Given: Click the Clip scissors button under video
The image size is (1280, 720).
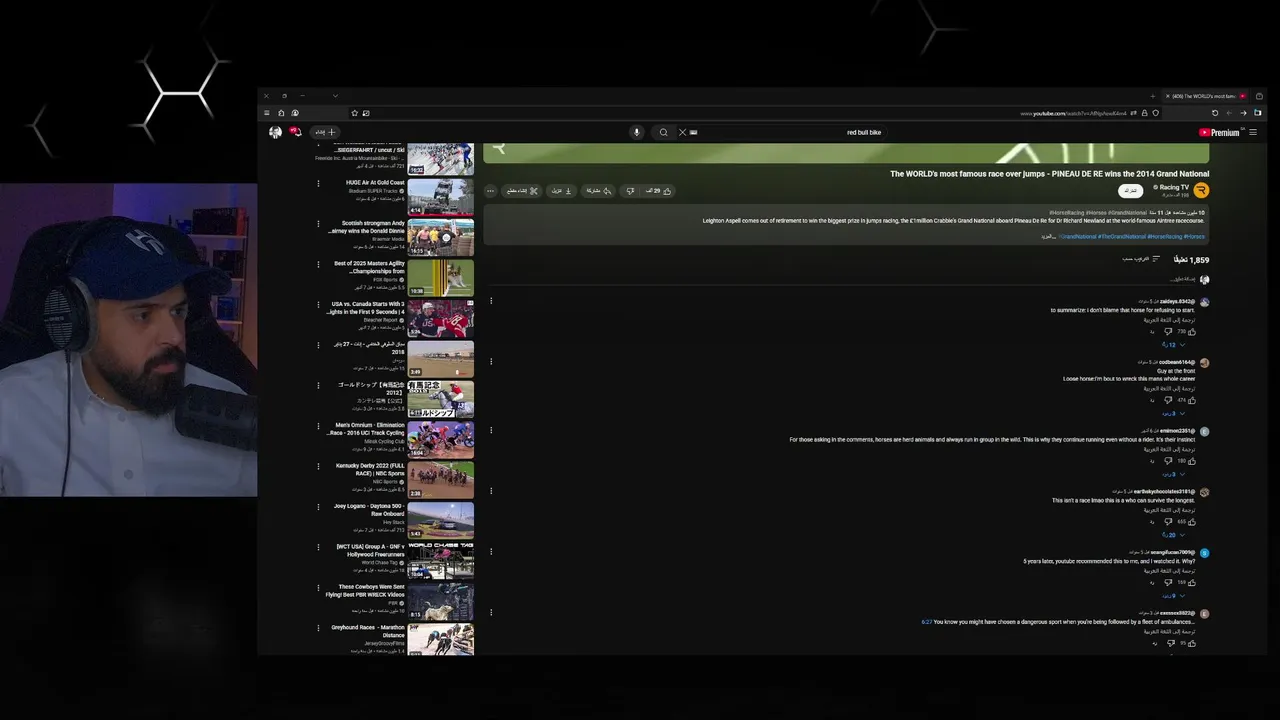Looking at the screenshot, I should point(522,191).
